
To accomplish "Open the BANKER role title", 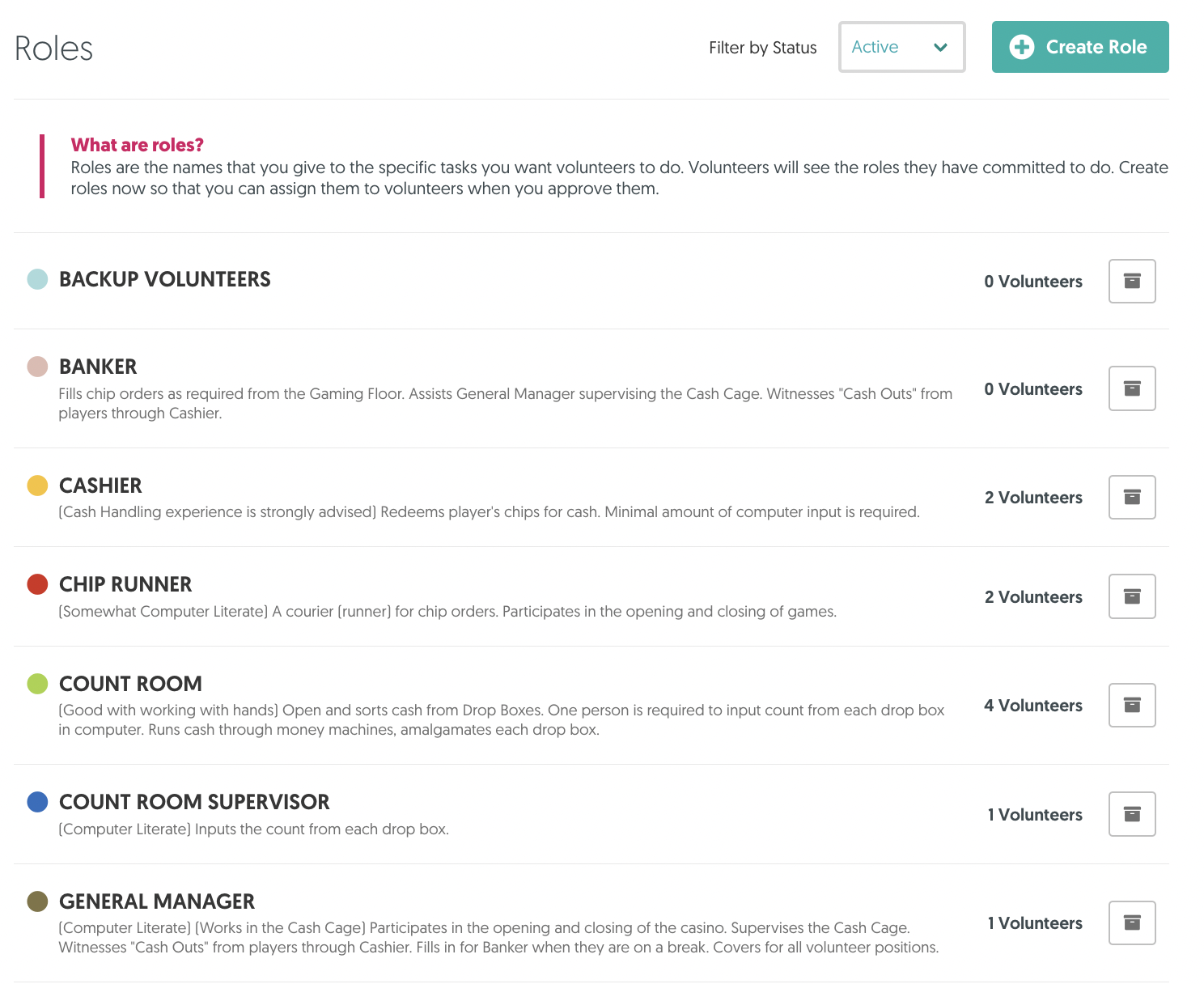I will point(98,367).
